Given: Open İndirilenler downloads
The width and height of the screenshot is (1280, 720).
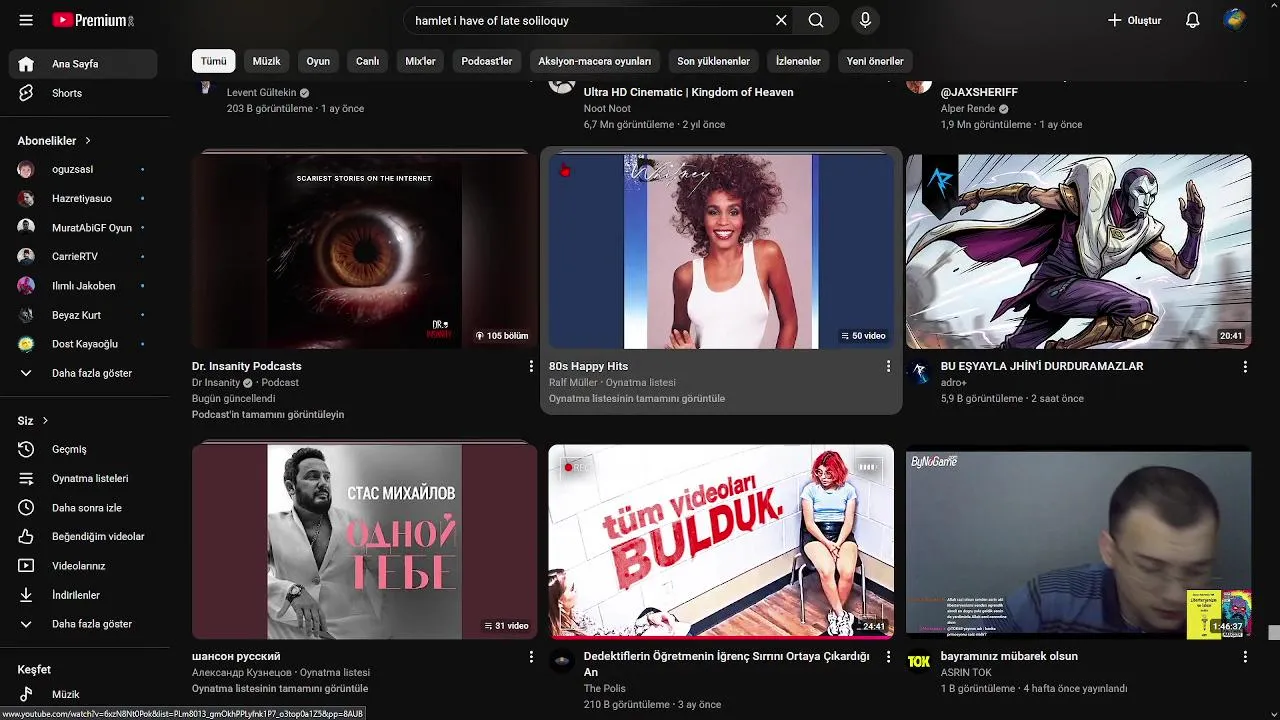Looking at the screenshot, I should (x=84, y=595).
